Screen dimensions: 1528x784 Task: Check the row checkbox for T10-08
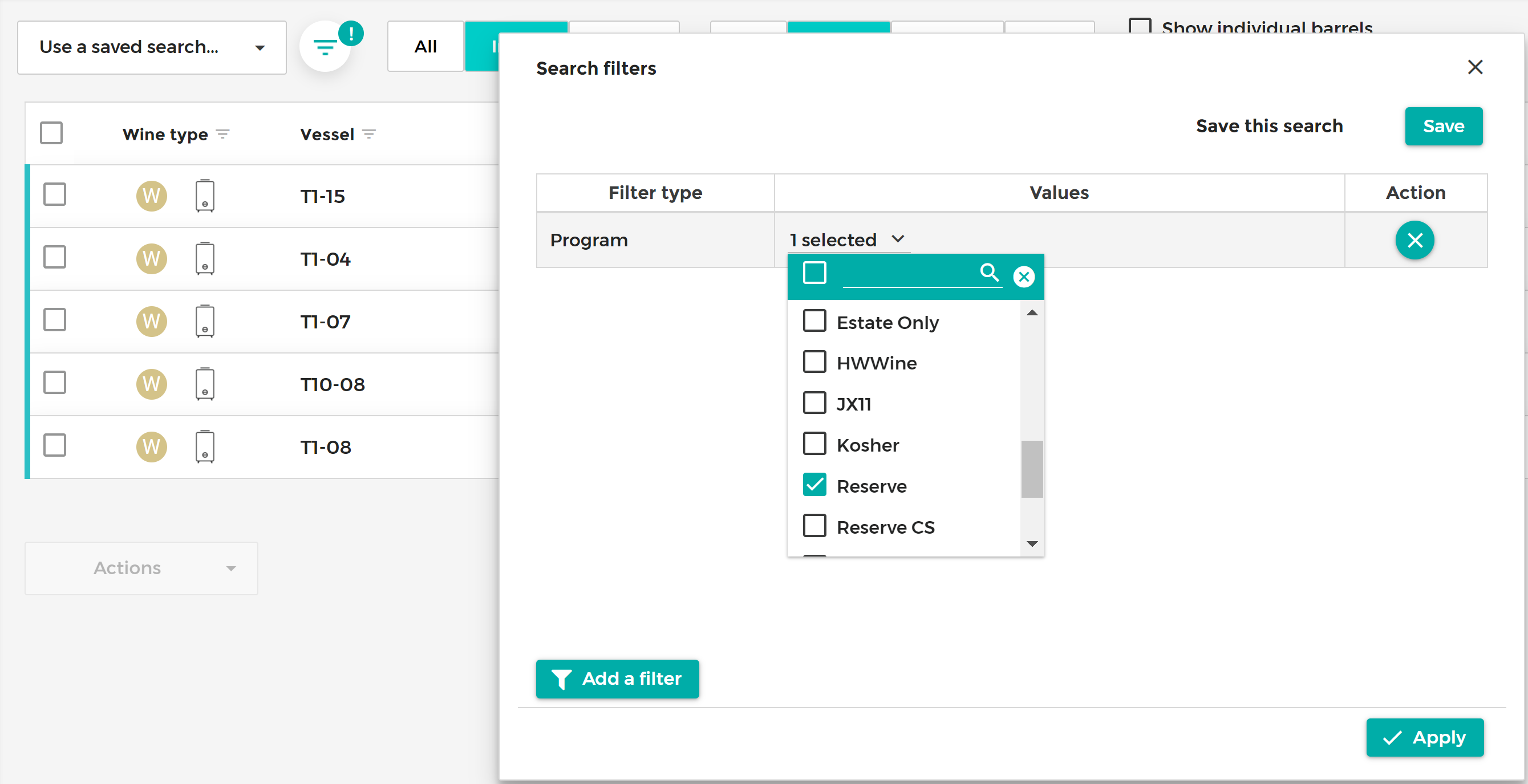click(55, 383)
